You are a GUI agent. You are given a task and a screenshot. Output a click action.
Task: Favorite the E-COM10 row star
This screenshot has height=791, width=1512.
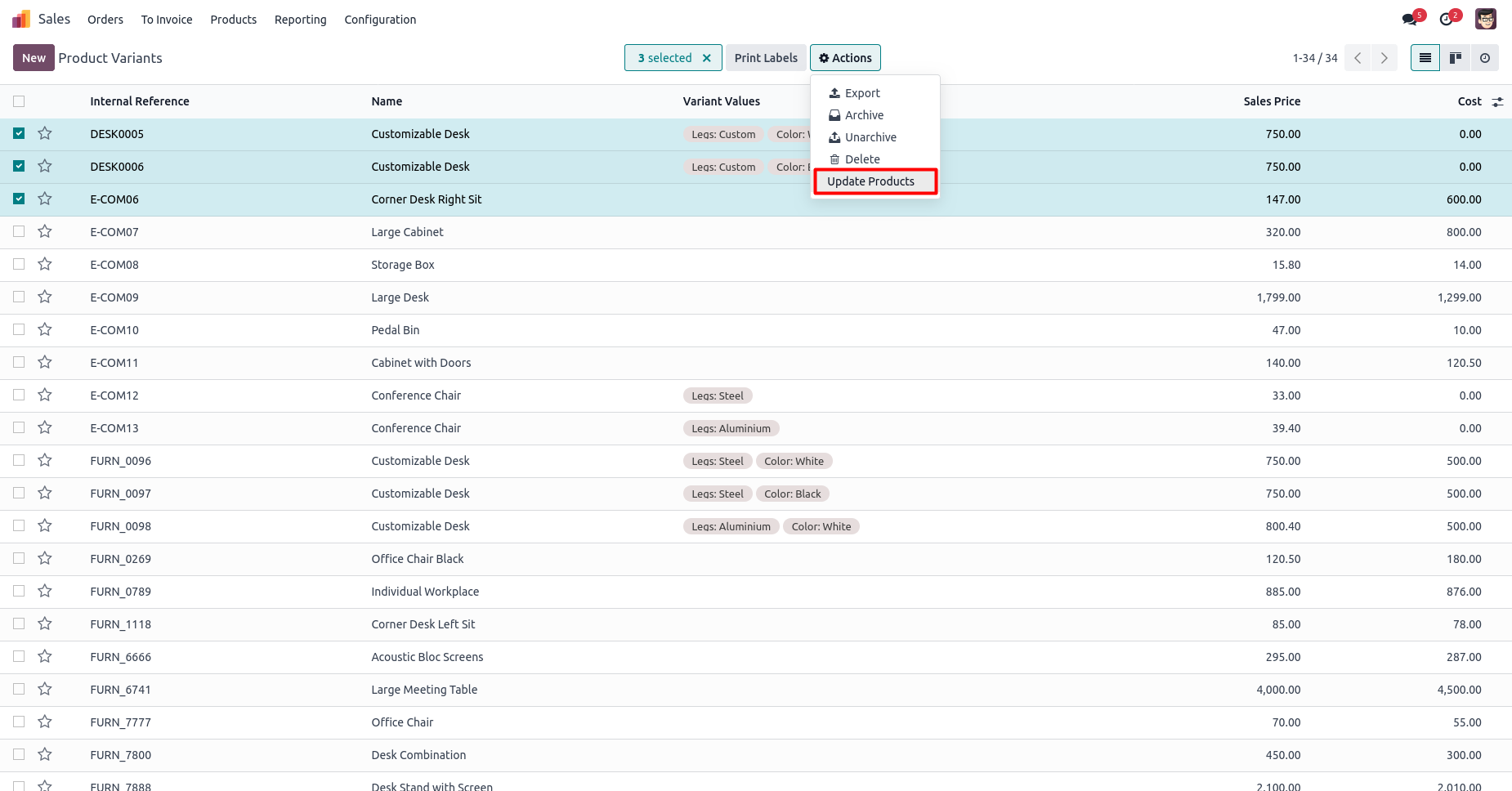pyautogui.click(x=45, y=329)
